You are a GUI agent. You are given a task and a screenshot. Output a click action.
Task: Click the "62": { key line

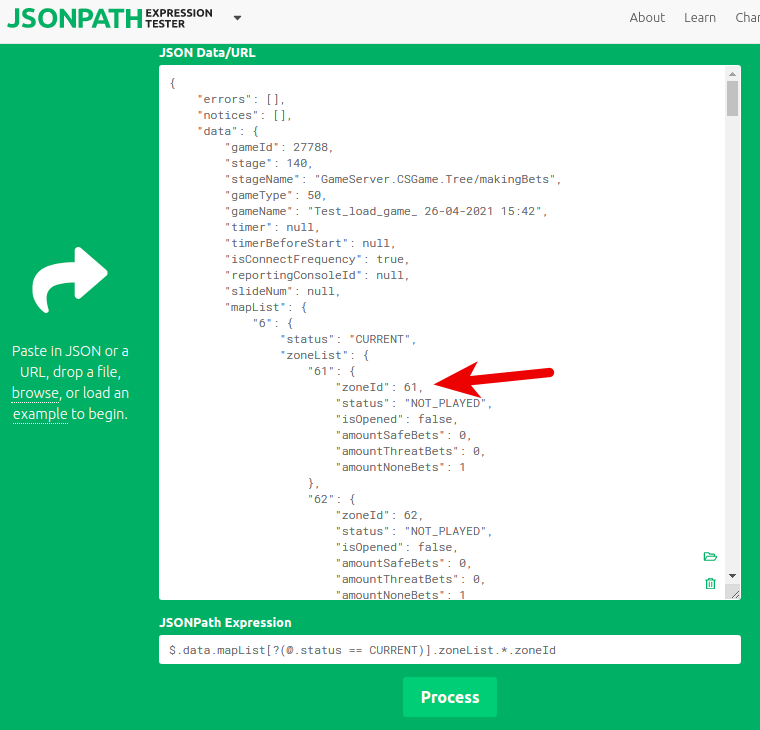coord(332,499)
